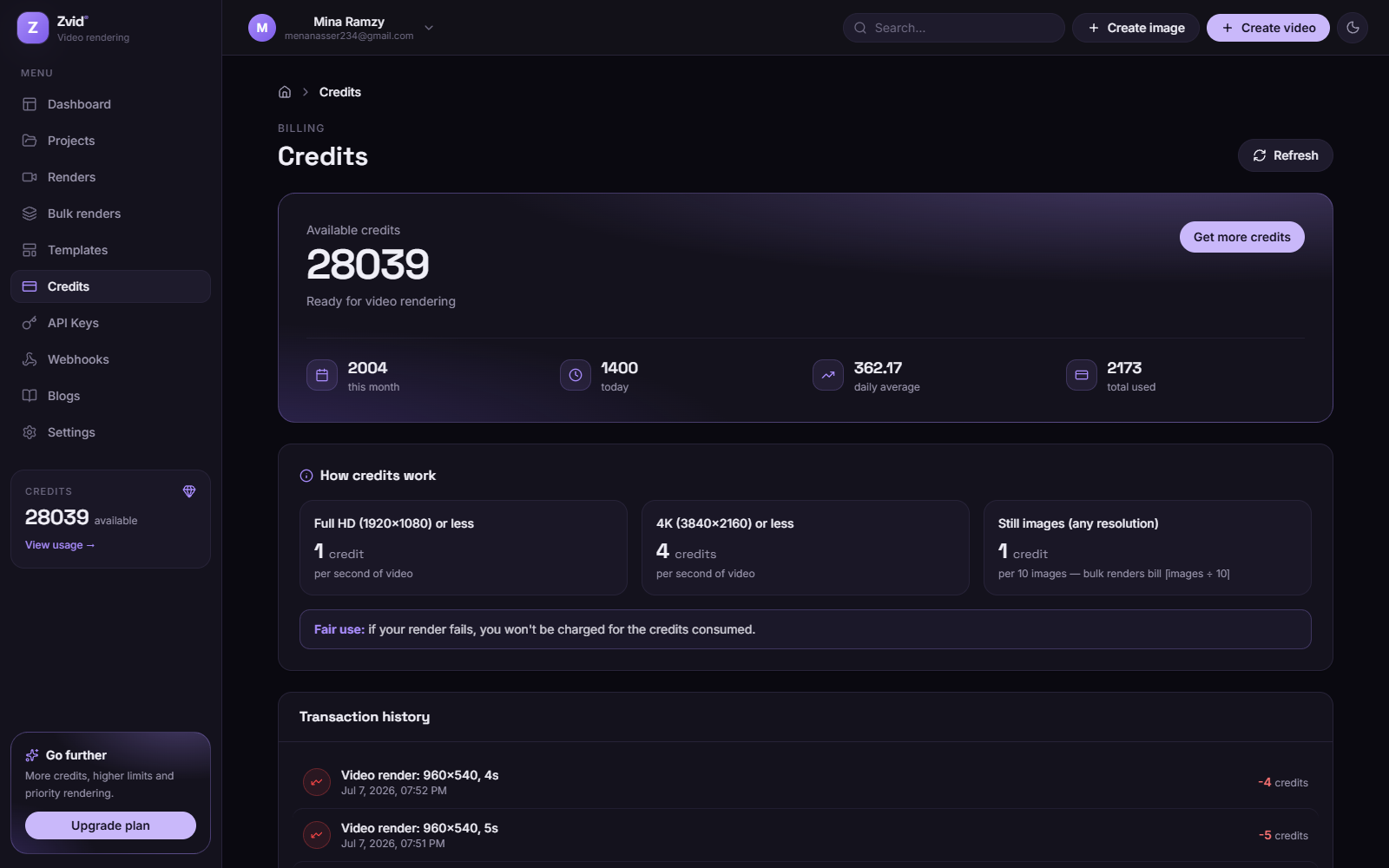This screenshot has width=1389, height=868.
Task: Click the home icon in breadcrumb
Action: point(285,92)
